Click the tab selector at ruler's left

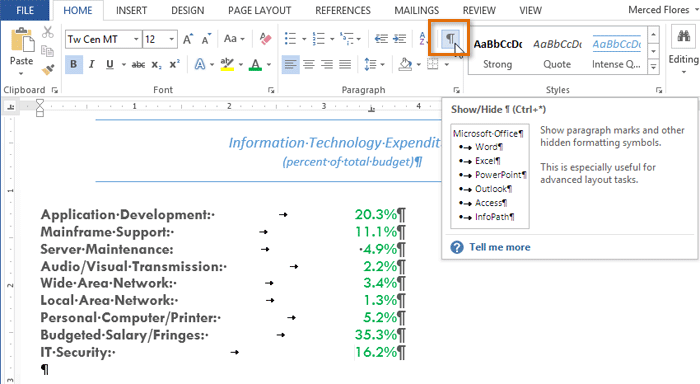(11, 106)
